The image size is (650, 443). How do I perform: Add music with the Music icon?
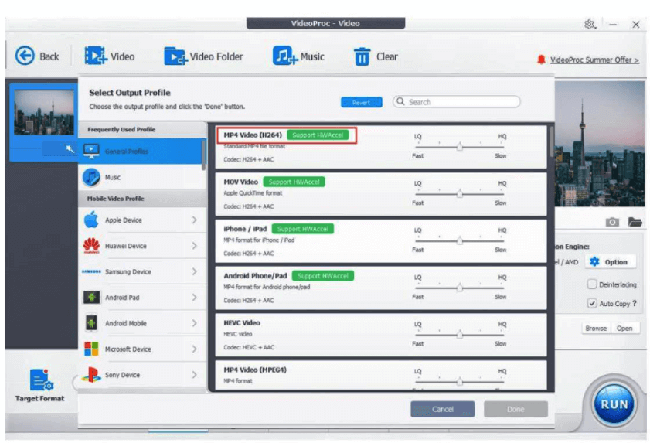click(284, 56)
